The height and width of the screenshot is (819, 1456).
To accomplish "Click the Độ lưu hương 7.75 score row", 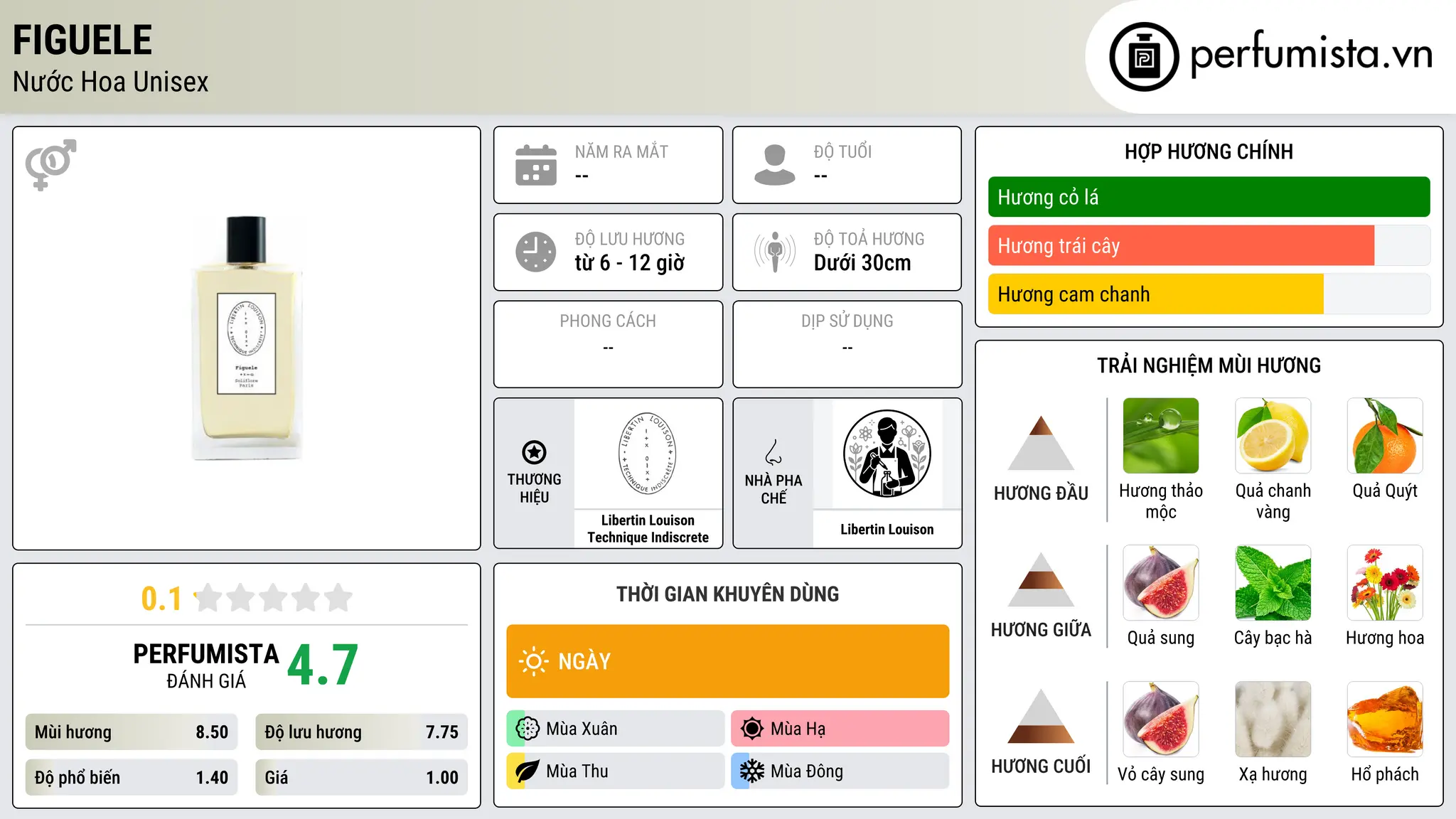I will [361, 732].
